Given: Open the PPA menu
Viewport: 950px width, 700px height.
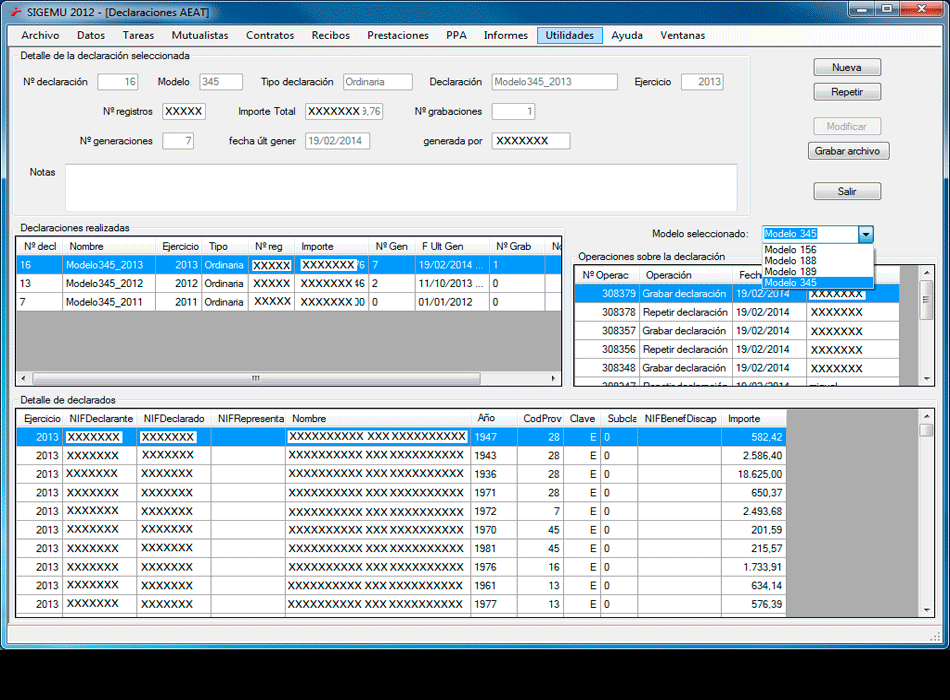Looking at the screenshot, I should coord(456,35).
